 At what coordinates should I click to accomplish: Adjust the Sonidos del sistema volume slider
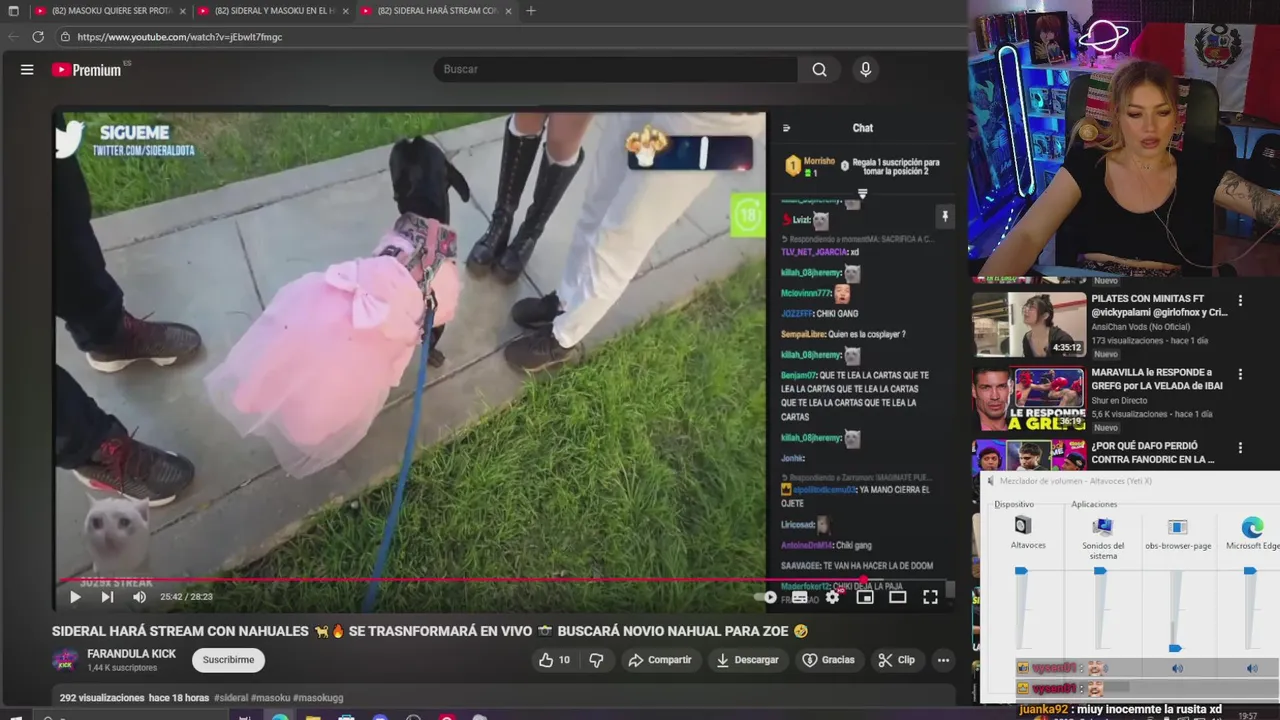(1100, 610)
